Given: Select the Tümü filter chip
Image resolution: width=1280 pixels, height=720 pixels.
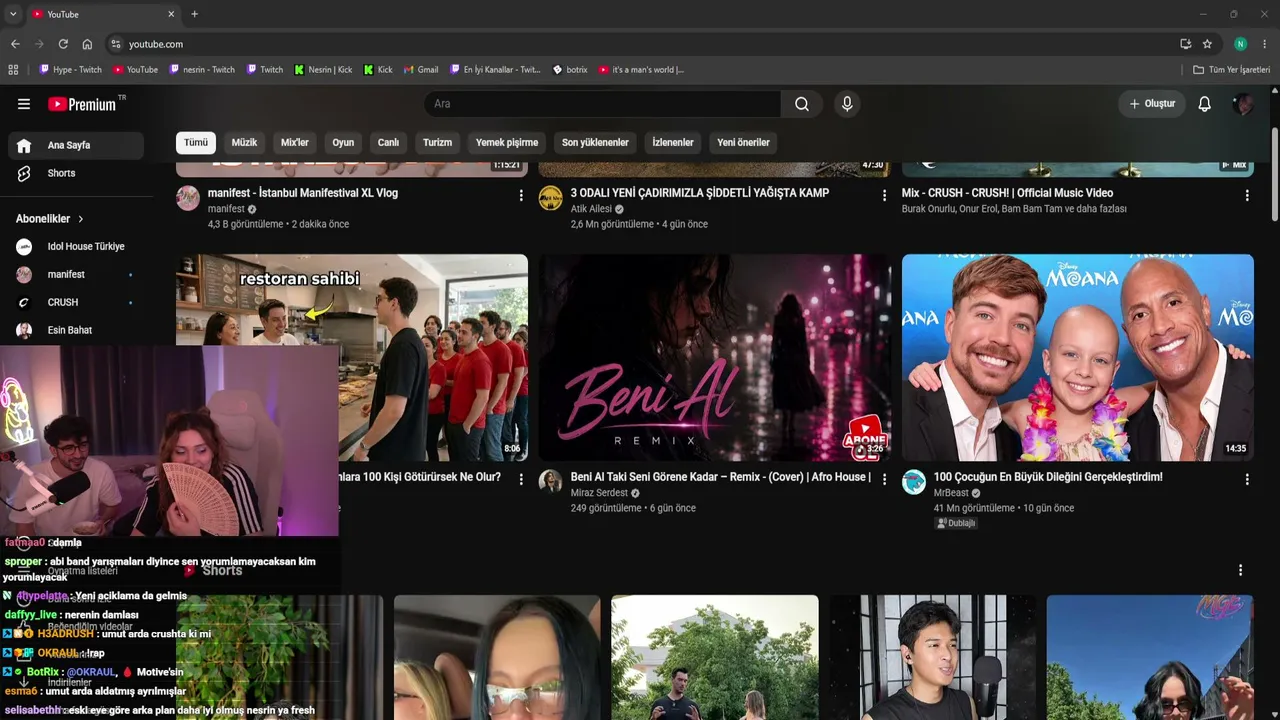Looking at the screenshot, I should point(196,143).
